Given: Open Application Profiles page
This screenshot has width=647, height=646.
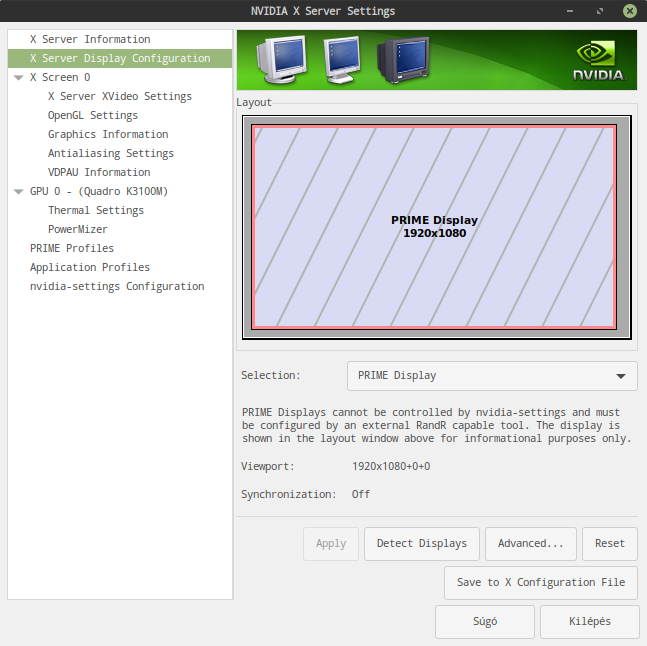Looking at the screenshot, I should click(120, 267).
